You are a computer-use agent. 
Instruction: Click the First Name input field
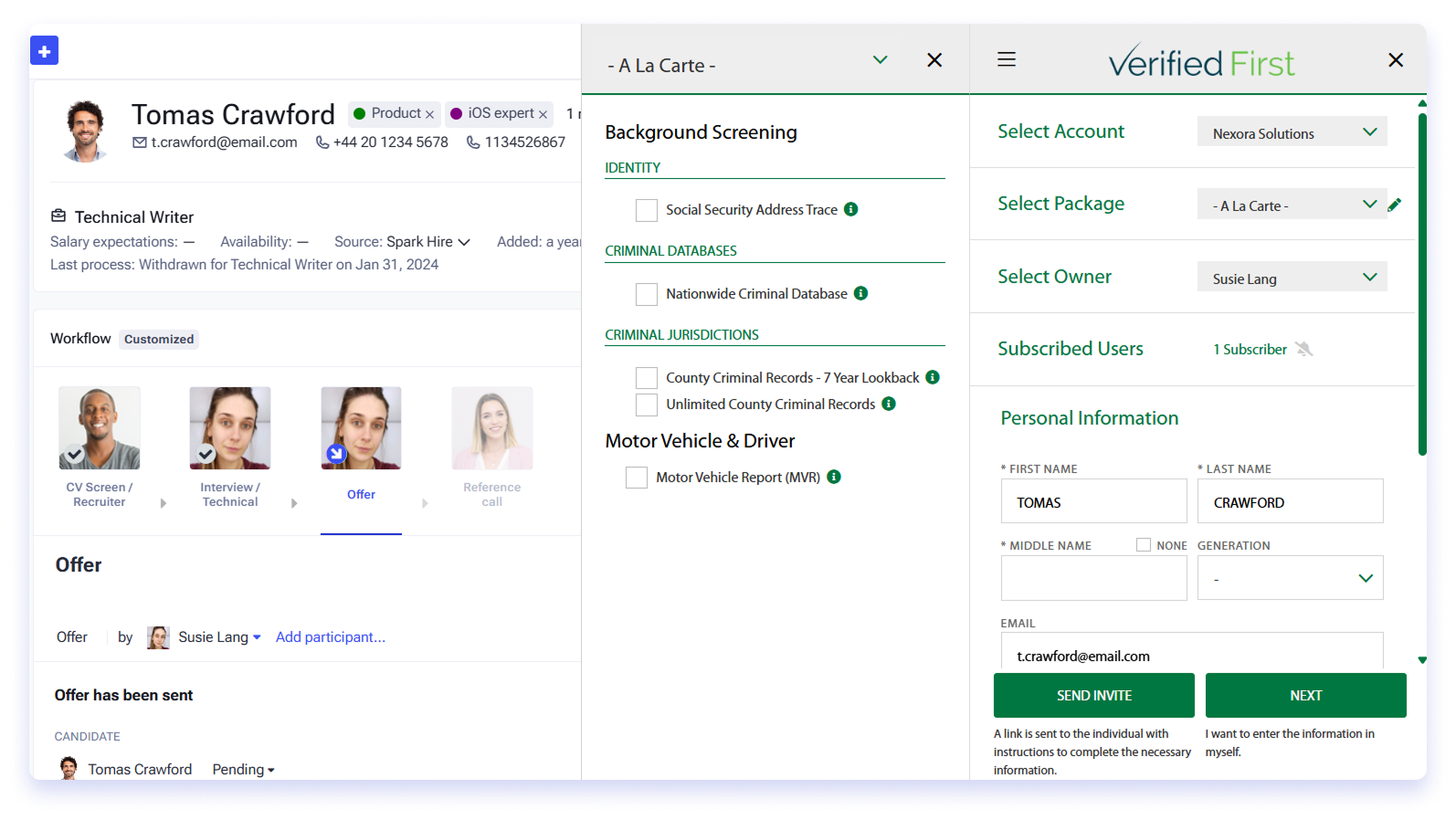point(1094,501)
